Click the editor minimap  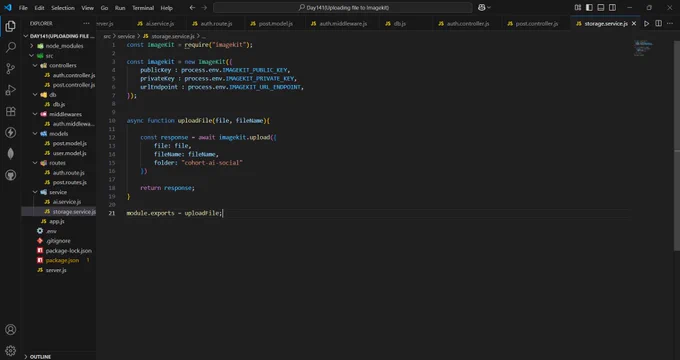click(644, 48)
